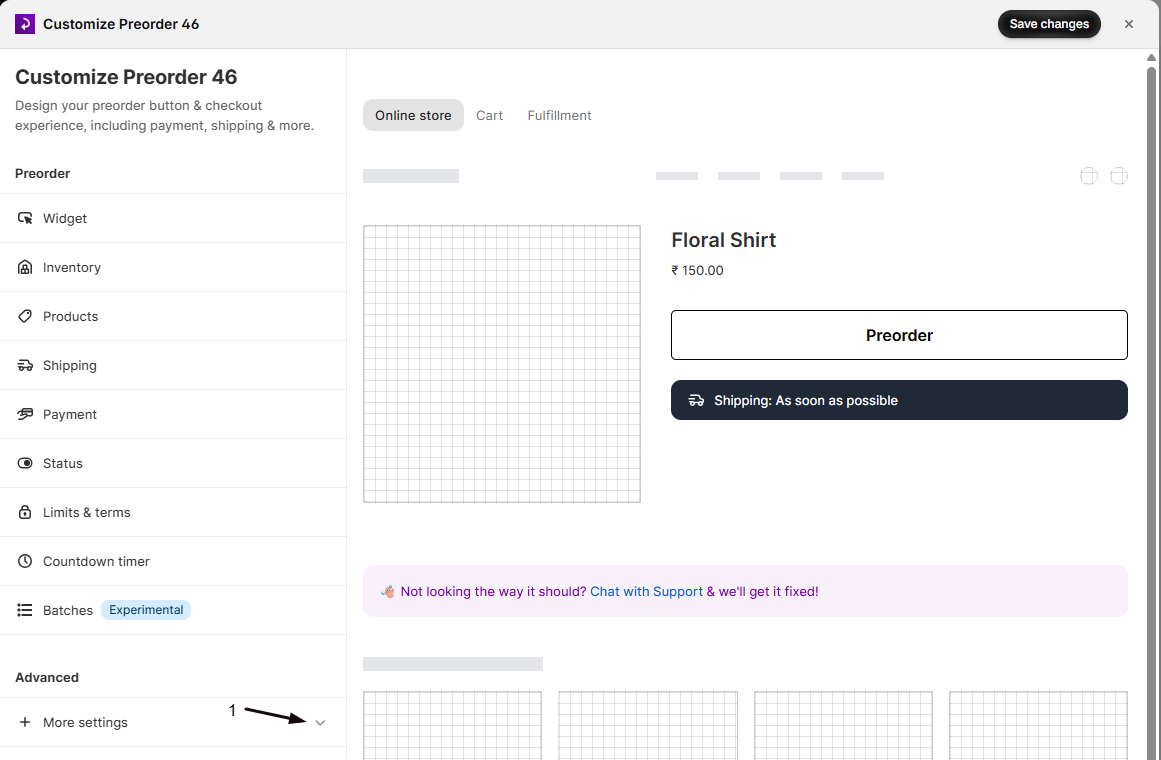Click the Shipping truck icon in sidebar

[25, 365]
